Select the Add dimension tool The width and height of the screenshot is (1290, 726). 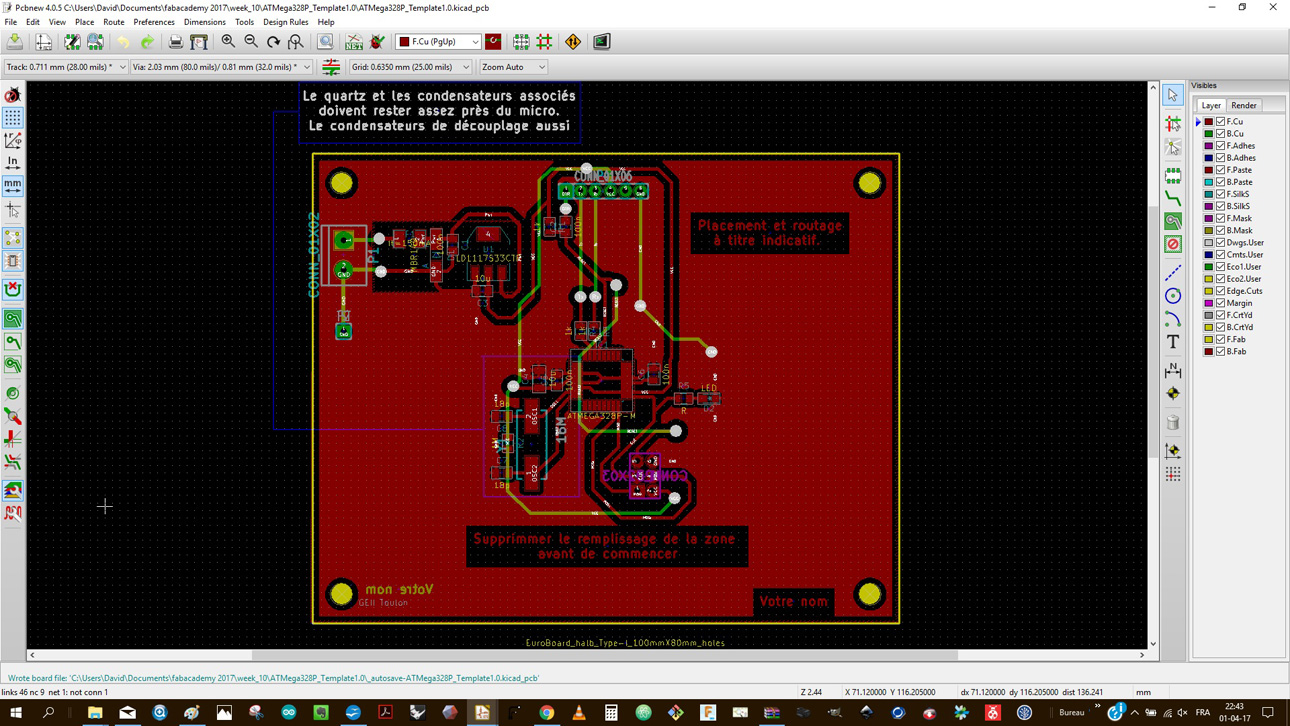click(x=1173, y=370)
